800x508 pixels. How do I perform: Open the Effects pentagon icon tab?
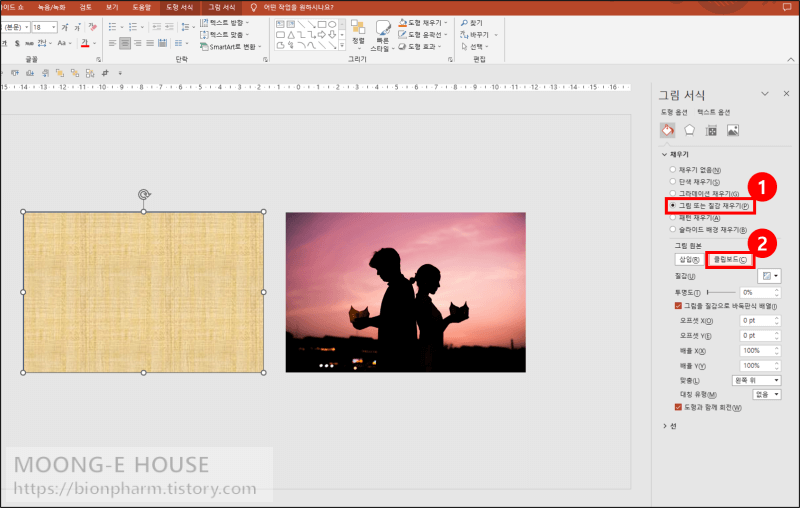pos(689,131)
